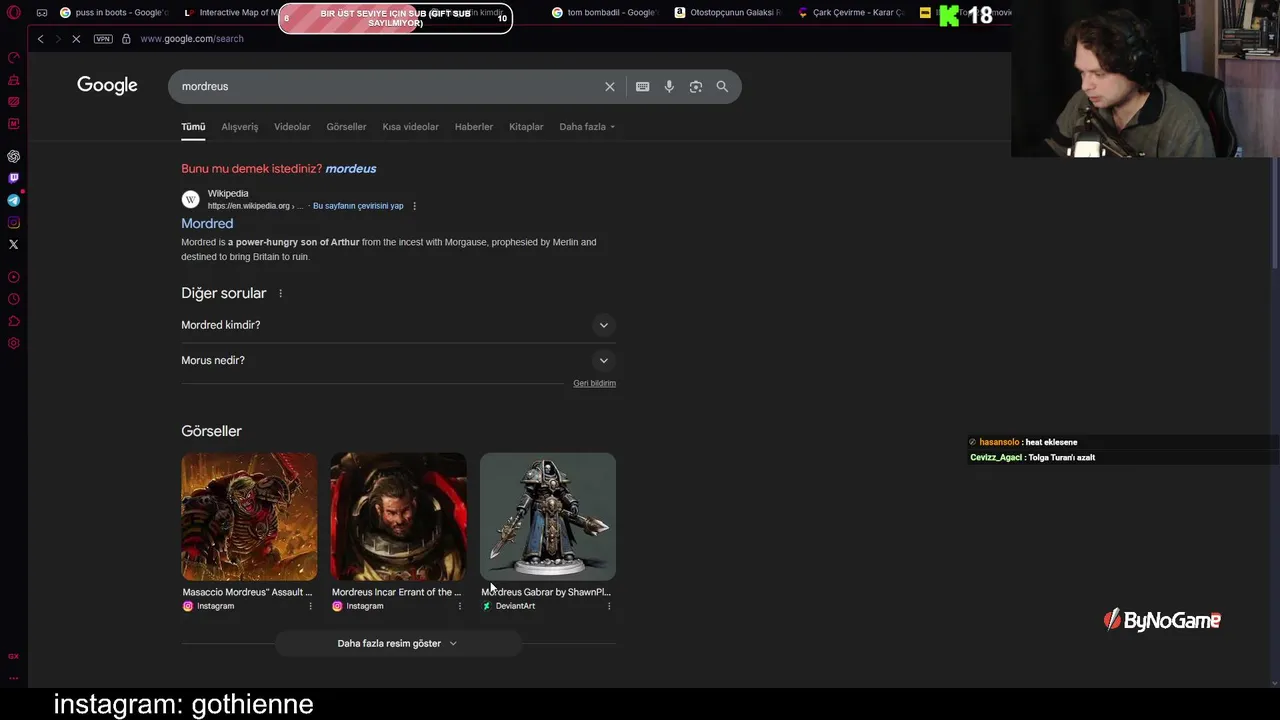The image size is (1280, 720).
Task: Open GX Cleaner broom icon in sidebar
Action: (x=13, y=80)
